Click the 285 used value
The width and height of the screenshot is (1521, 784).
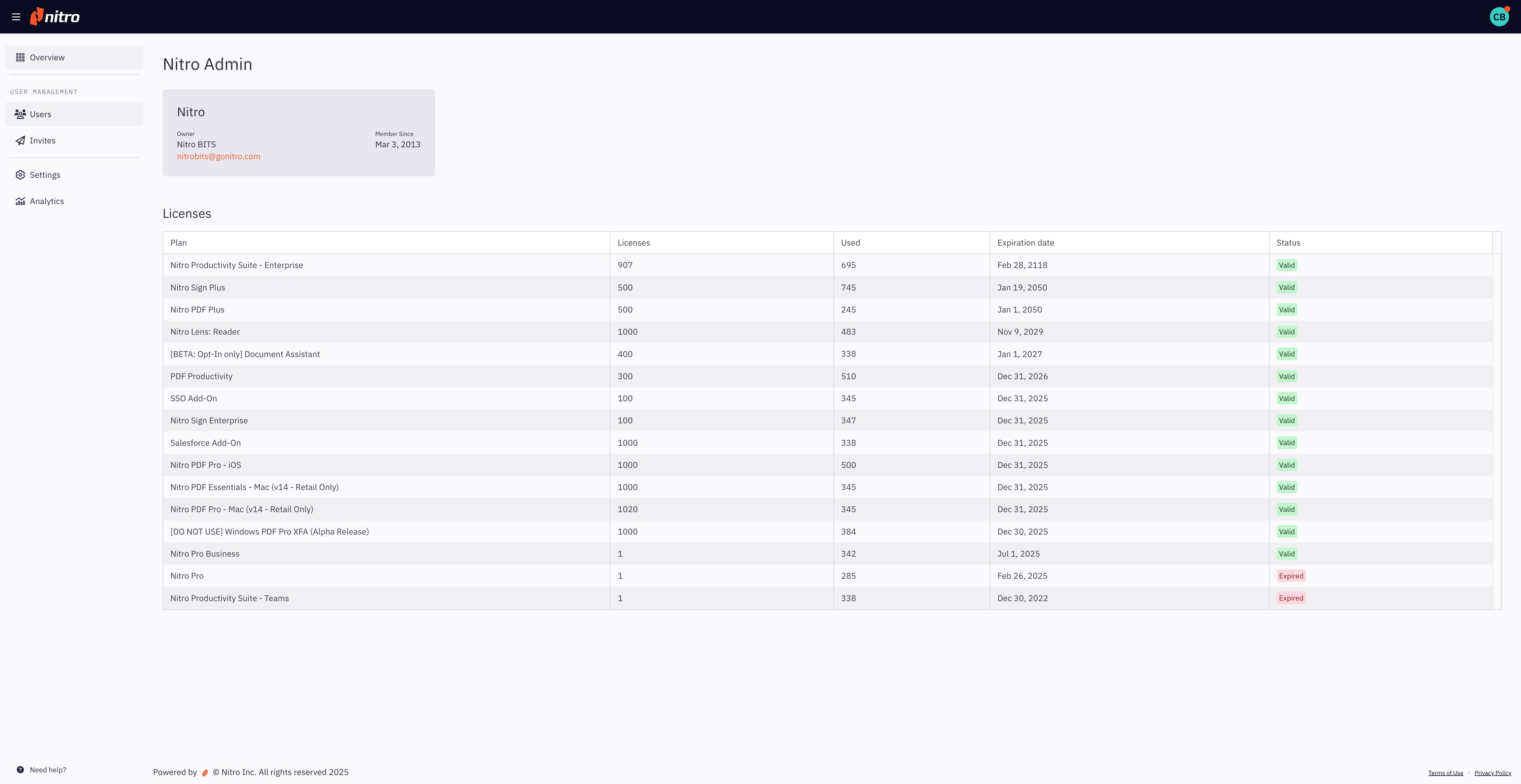[x=848, y=576]
